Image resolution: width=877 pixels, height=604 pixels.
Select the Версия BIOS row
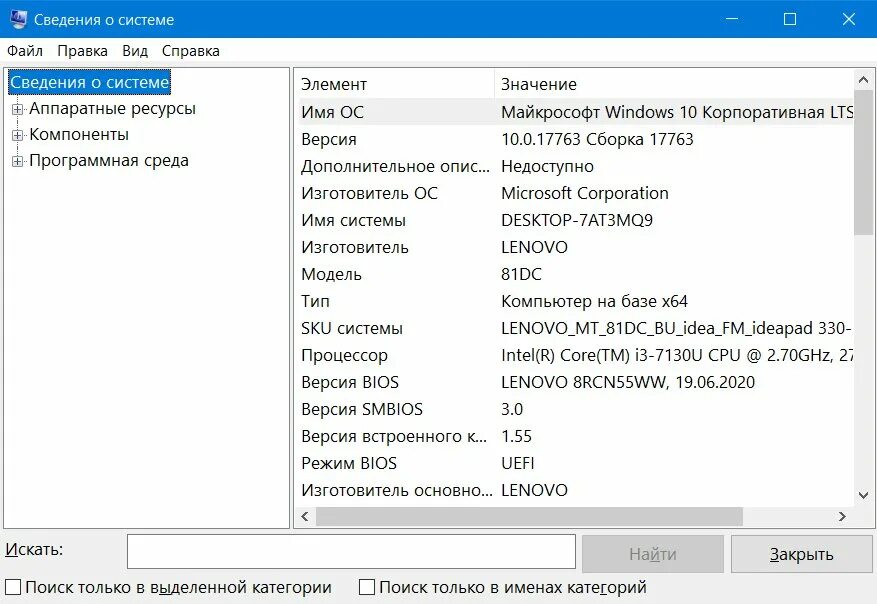point(576,382)
